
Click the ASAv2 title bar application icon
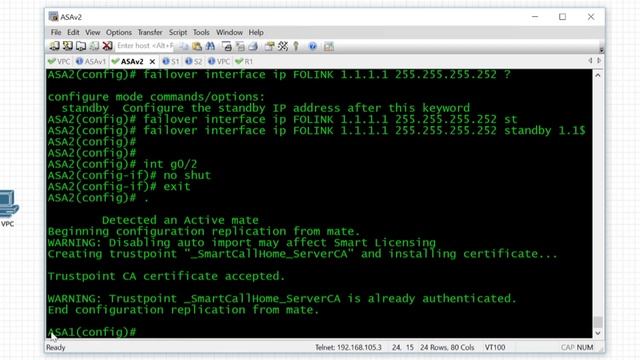point(53,17)
